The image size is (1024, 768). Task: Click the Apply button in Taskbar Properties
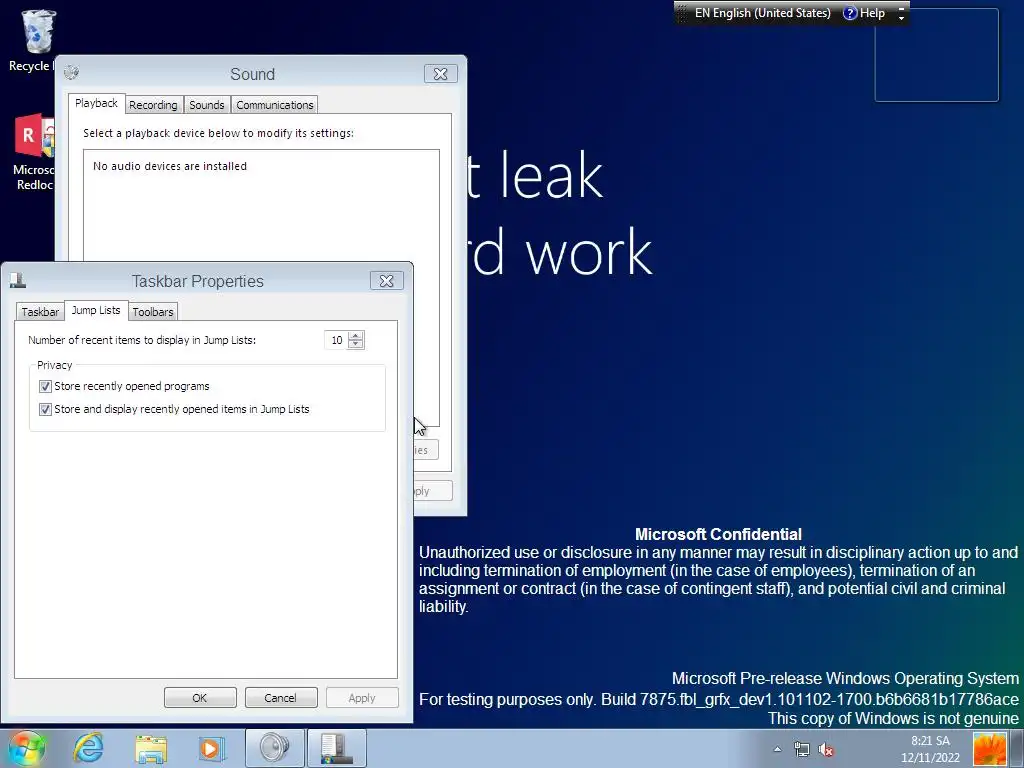(x=362, y=697)
